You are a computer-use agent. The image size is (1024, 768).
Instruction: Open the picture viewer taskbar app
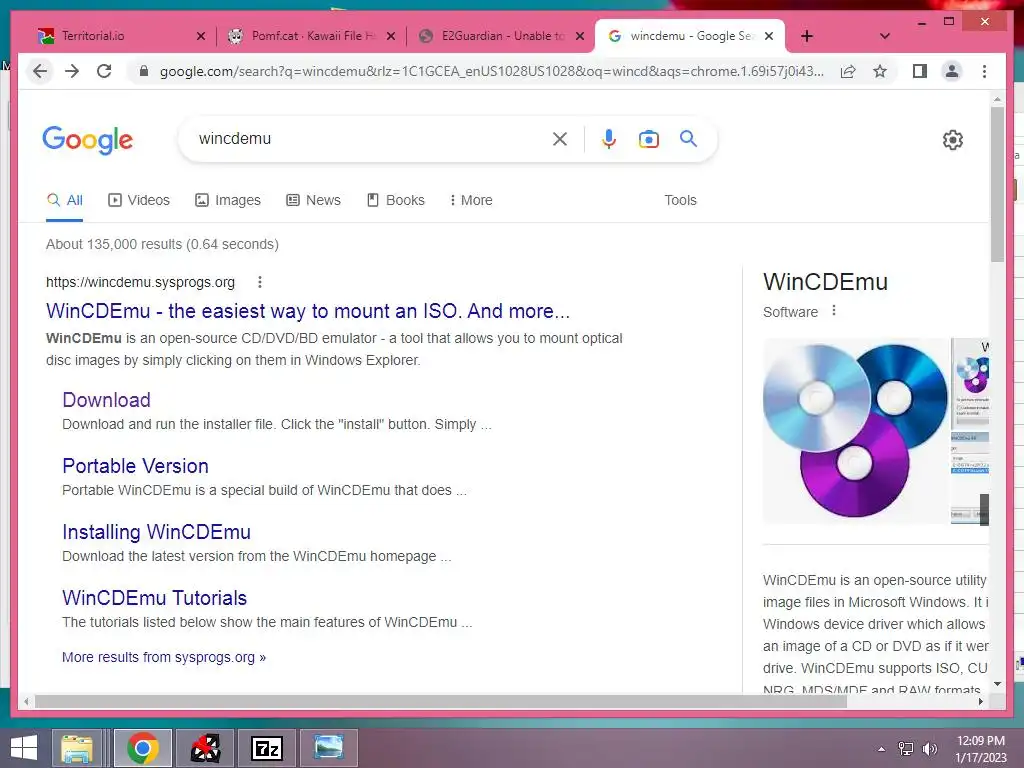[328, 748]
